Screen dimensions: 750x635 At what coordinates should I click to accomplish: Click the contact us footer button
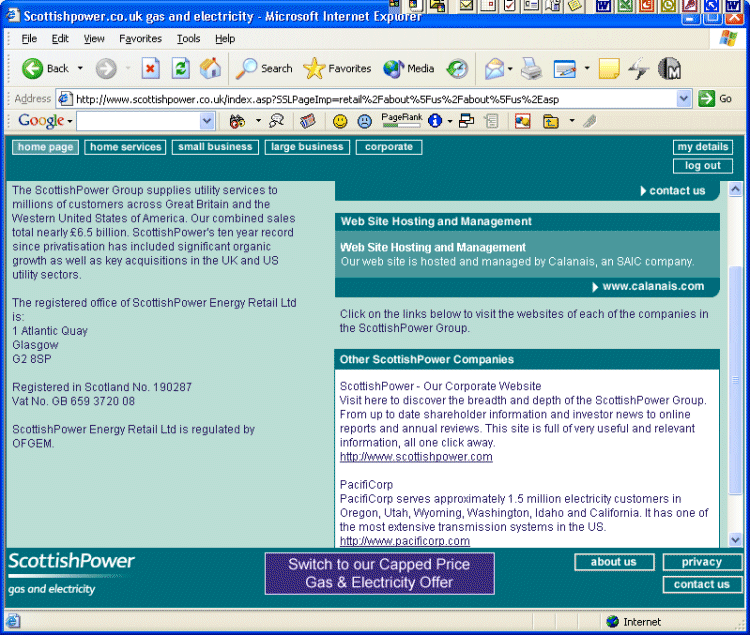pos(702,585)
